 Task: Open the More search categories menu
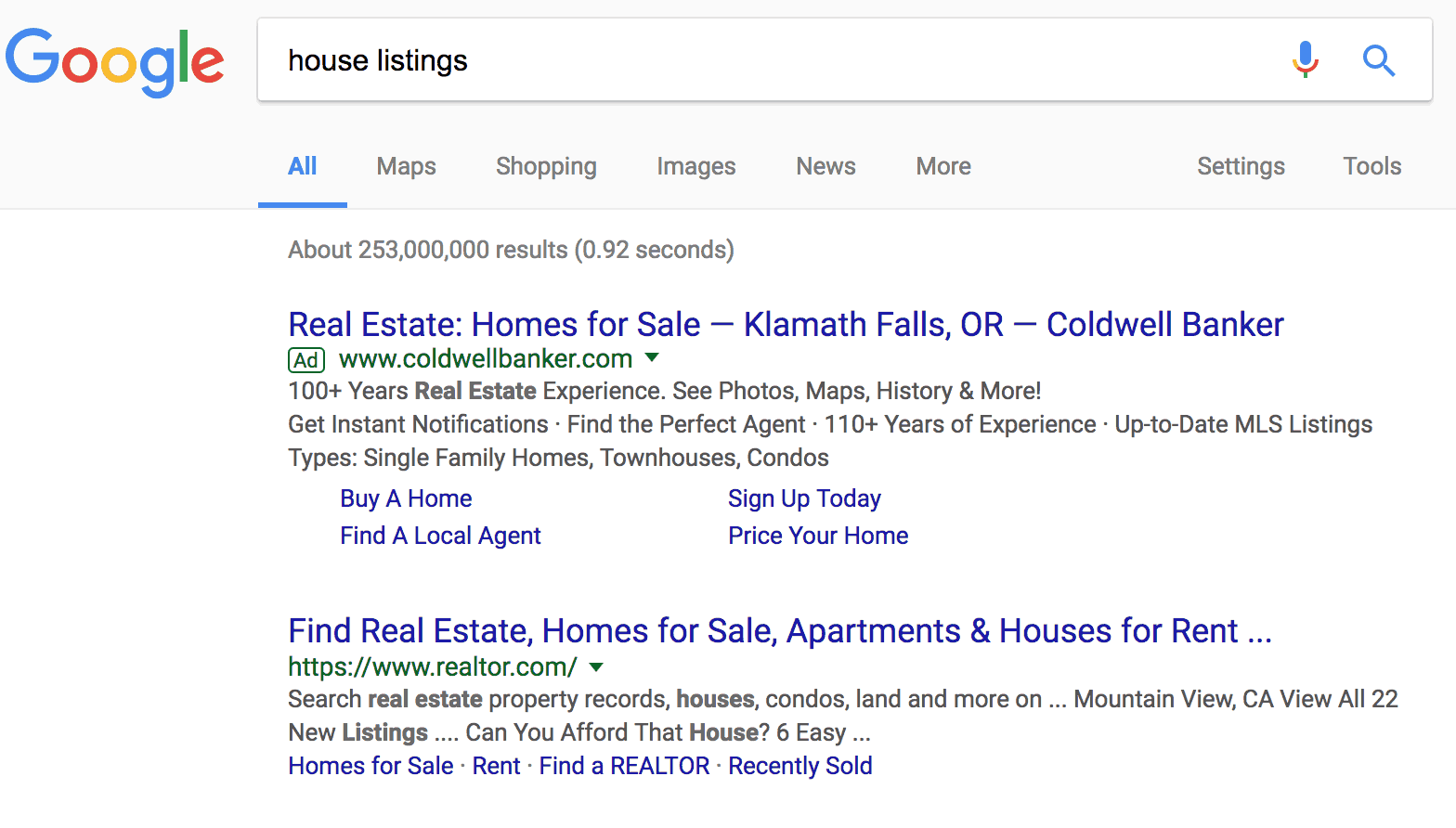pyautogui.click(x=943, y=166)
